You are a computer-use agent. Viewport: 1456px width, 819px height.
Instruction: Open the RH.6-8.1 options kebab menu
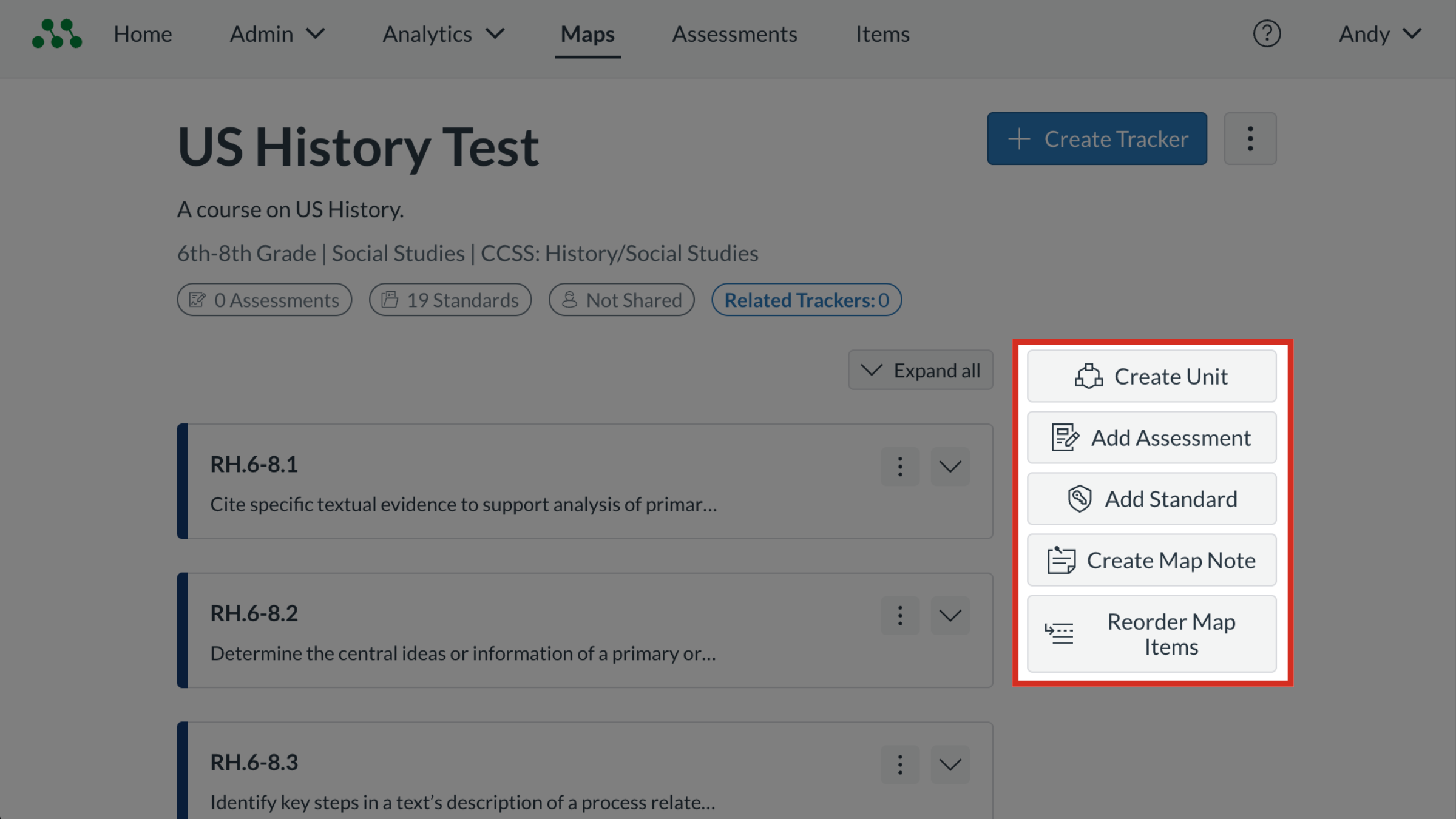(899, 466)
